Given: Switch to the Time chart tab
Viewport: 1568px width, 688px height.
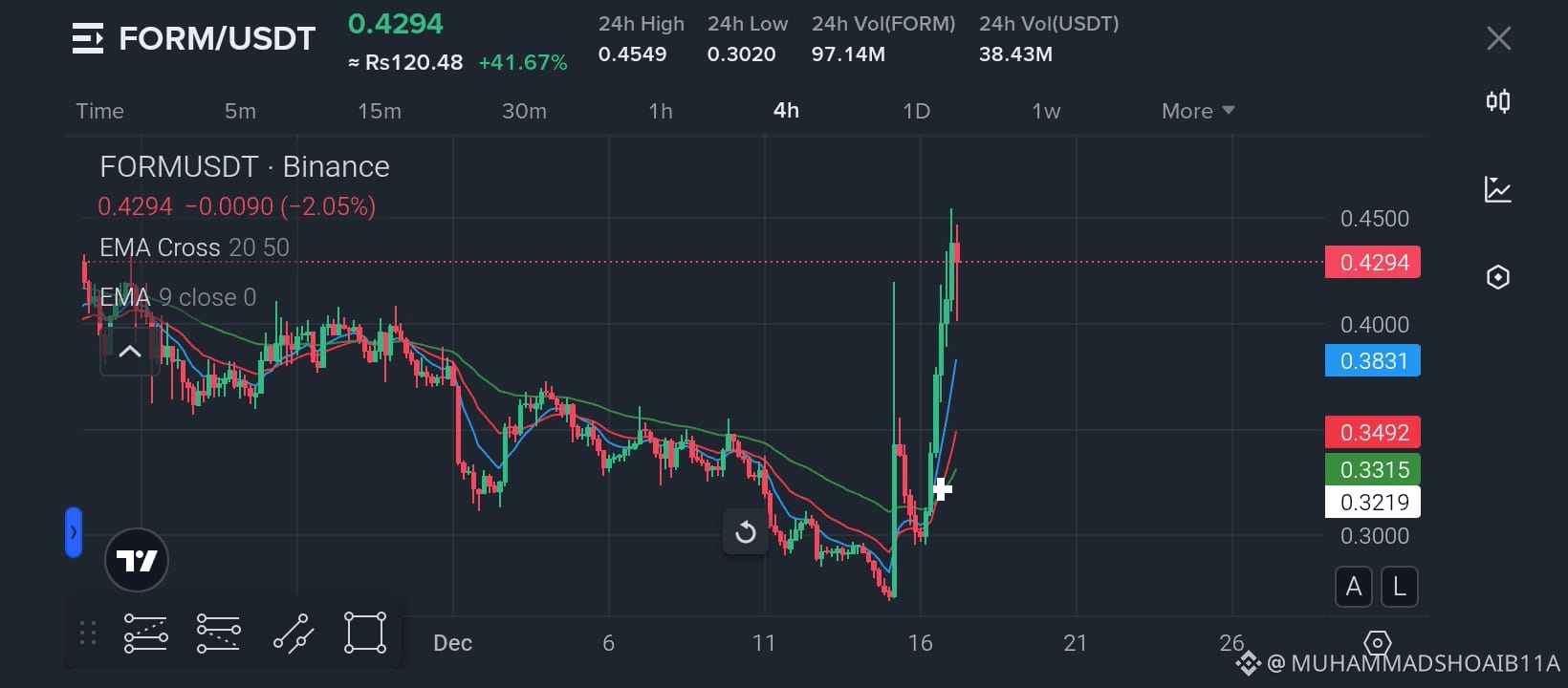Looking at the screenshot, I should click(99, 111).
